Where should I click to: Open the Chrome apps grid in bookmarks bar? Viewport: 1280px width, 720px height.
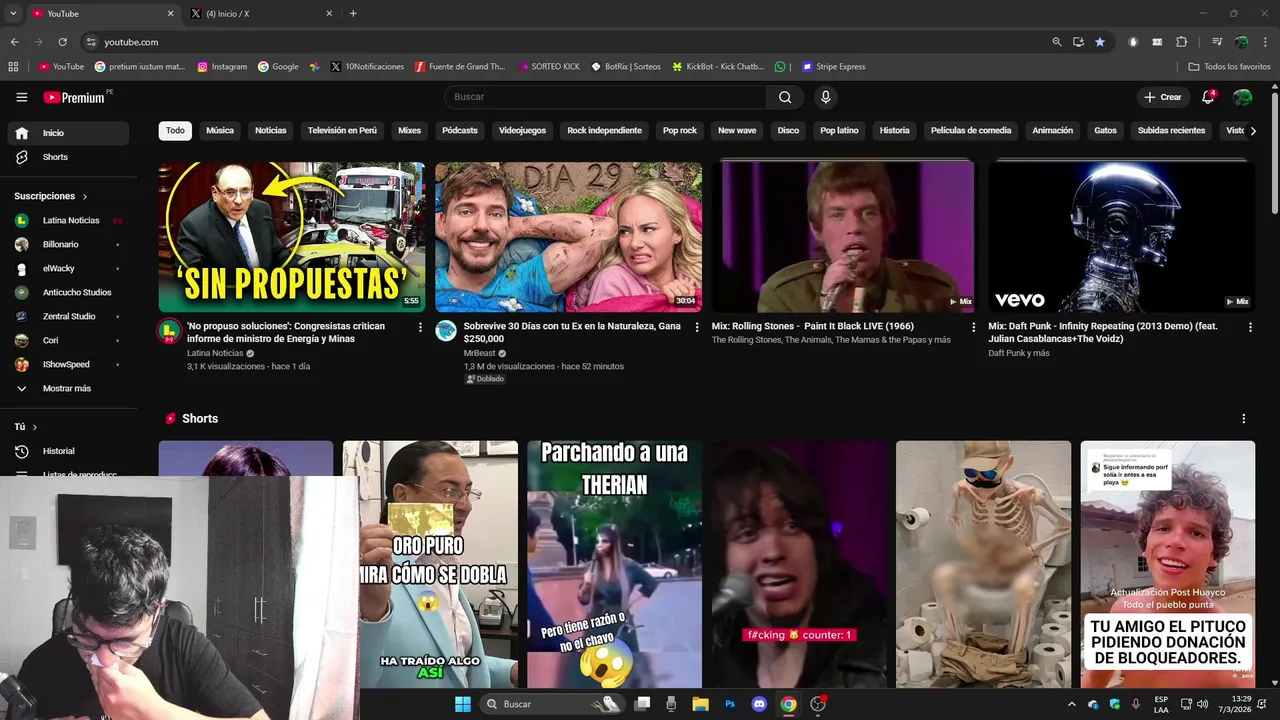click(13, 67)
